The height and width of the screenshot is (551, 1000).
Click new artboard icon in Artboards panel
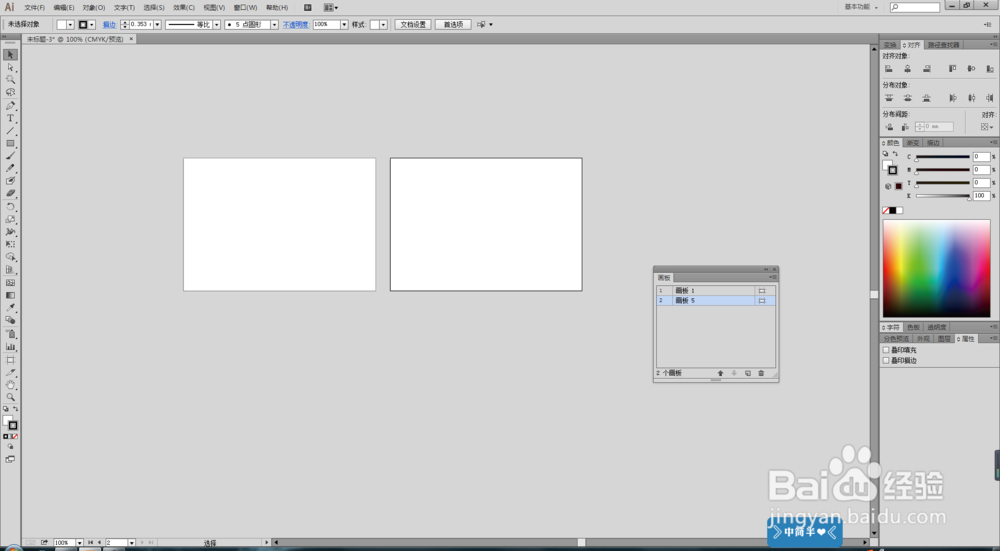click(x=747, y=373)
